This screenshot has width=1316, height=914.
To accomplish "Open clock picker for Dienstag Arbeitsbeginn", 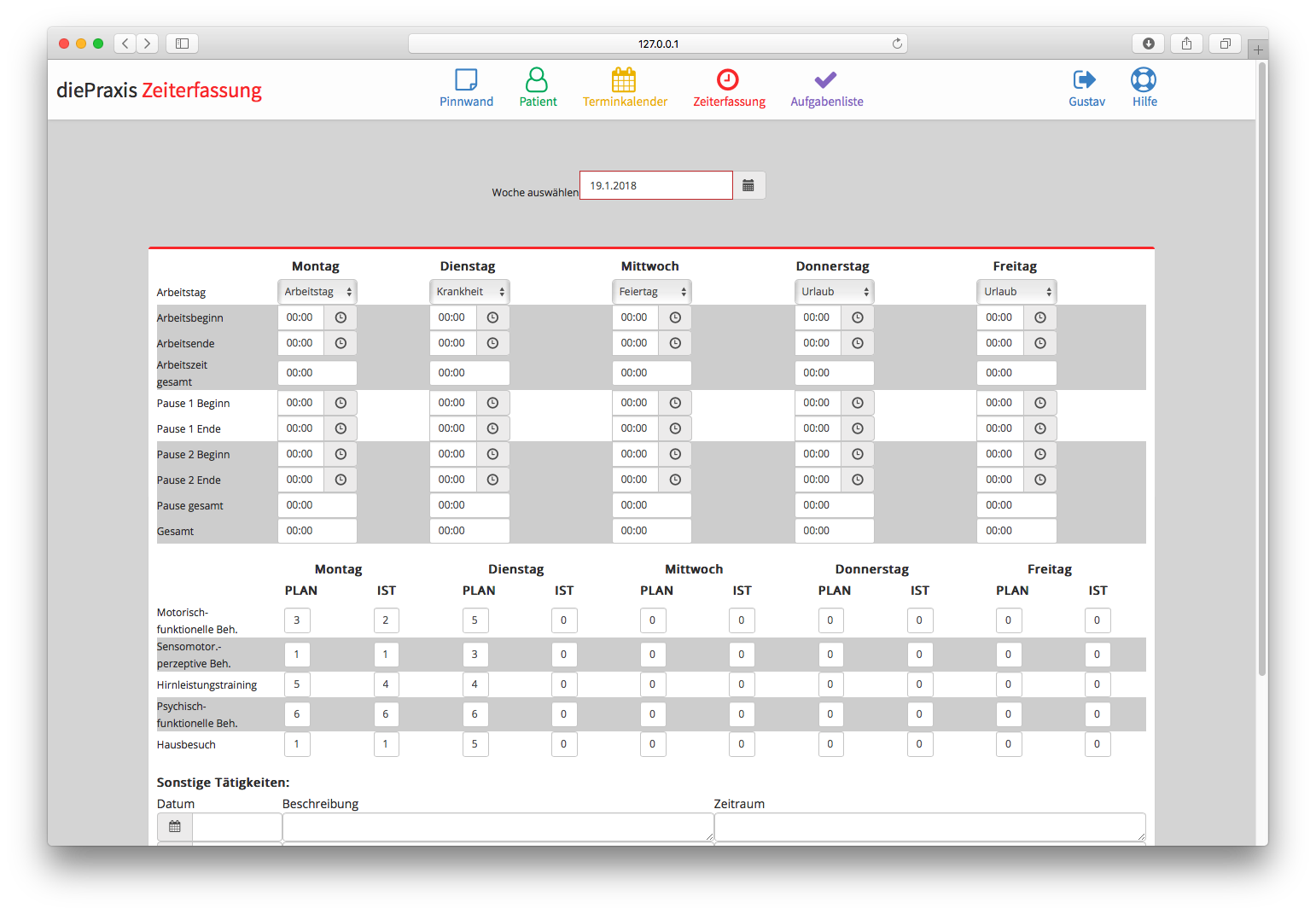I will pyautogui.click(x=492, y=317).
